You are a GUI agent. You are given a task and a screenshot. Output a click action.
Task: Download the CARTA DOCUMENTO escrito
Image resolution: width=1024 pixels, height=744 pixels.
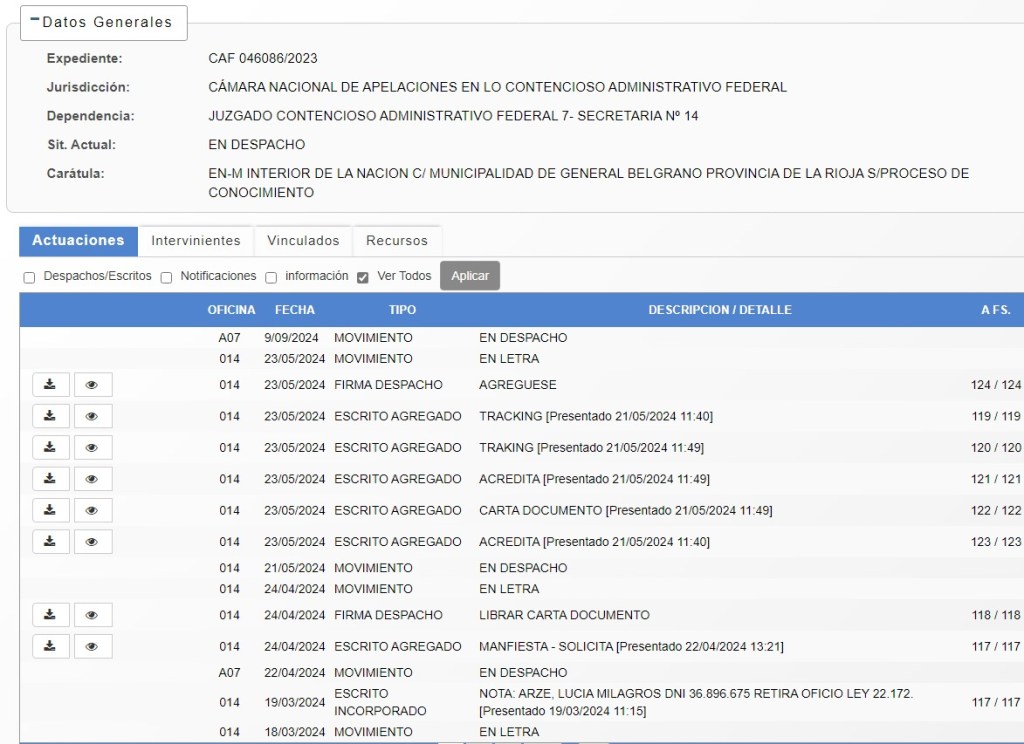50,510
